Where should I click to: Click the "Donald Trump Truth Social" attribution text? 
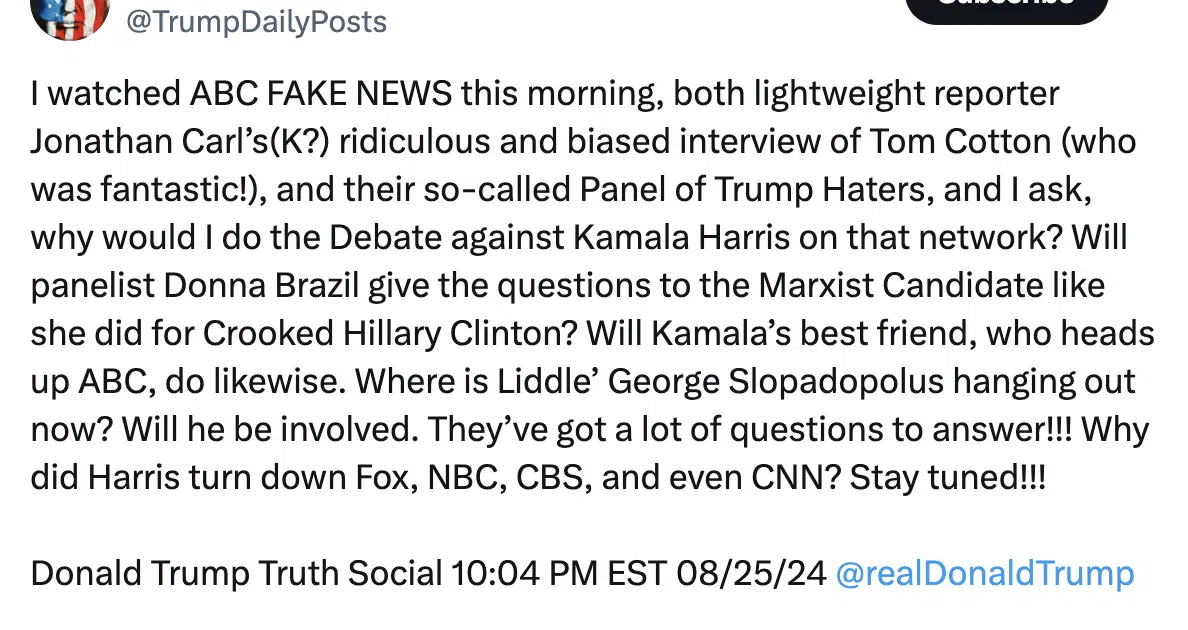[237, 574]
